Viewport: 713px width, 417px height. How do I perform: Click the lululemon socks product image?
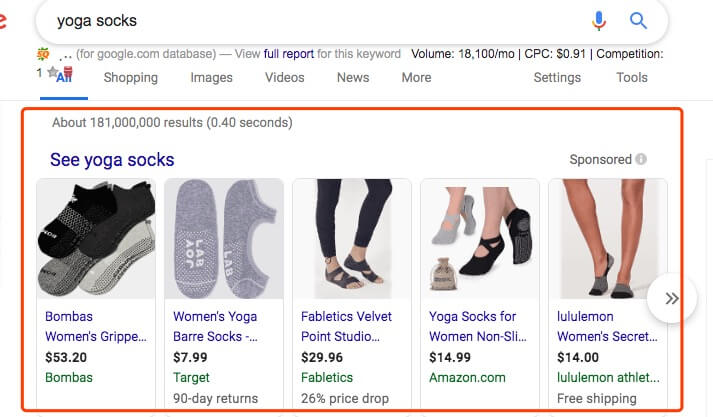tap(608, 239)
